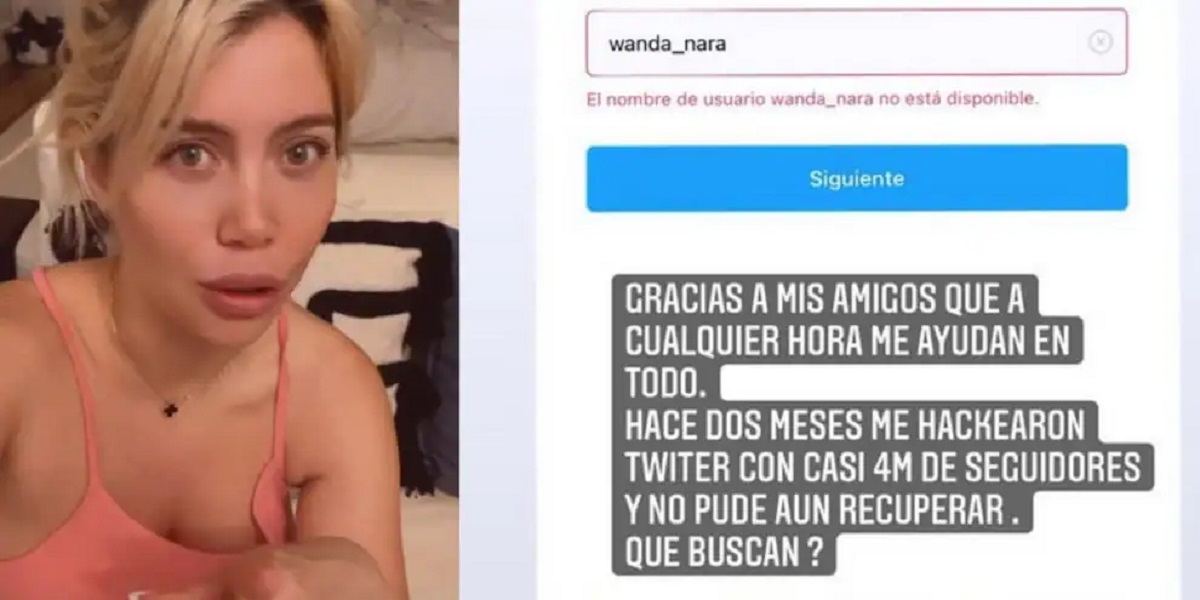1200x600 pixels.
Task: Click the word 'SEGUIDORES' in the caption
Action: pyautogui.click(x=1057, y=468)
